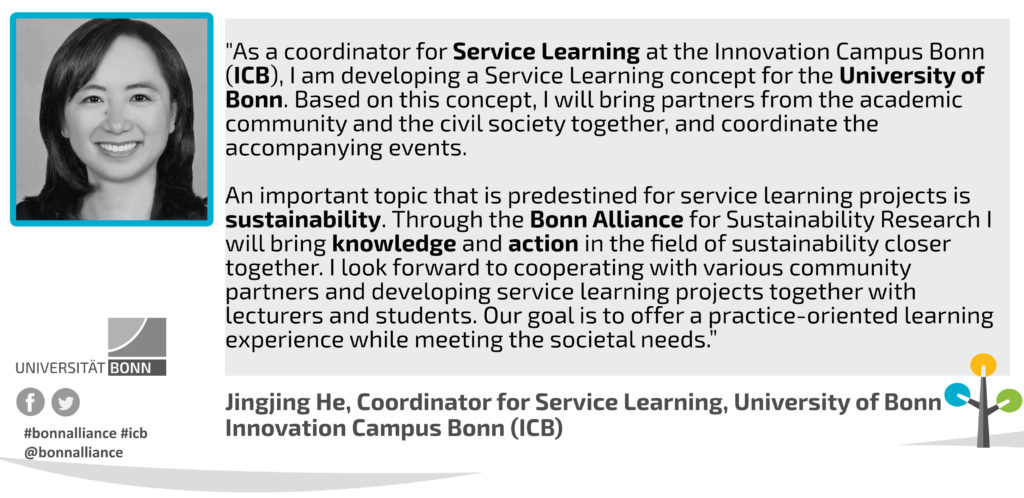Screen dimensions: 1024x498
Task: Click the blue leaf of the tree logo
Action: point(957,395)
